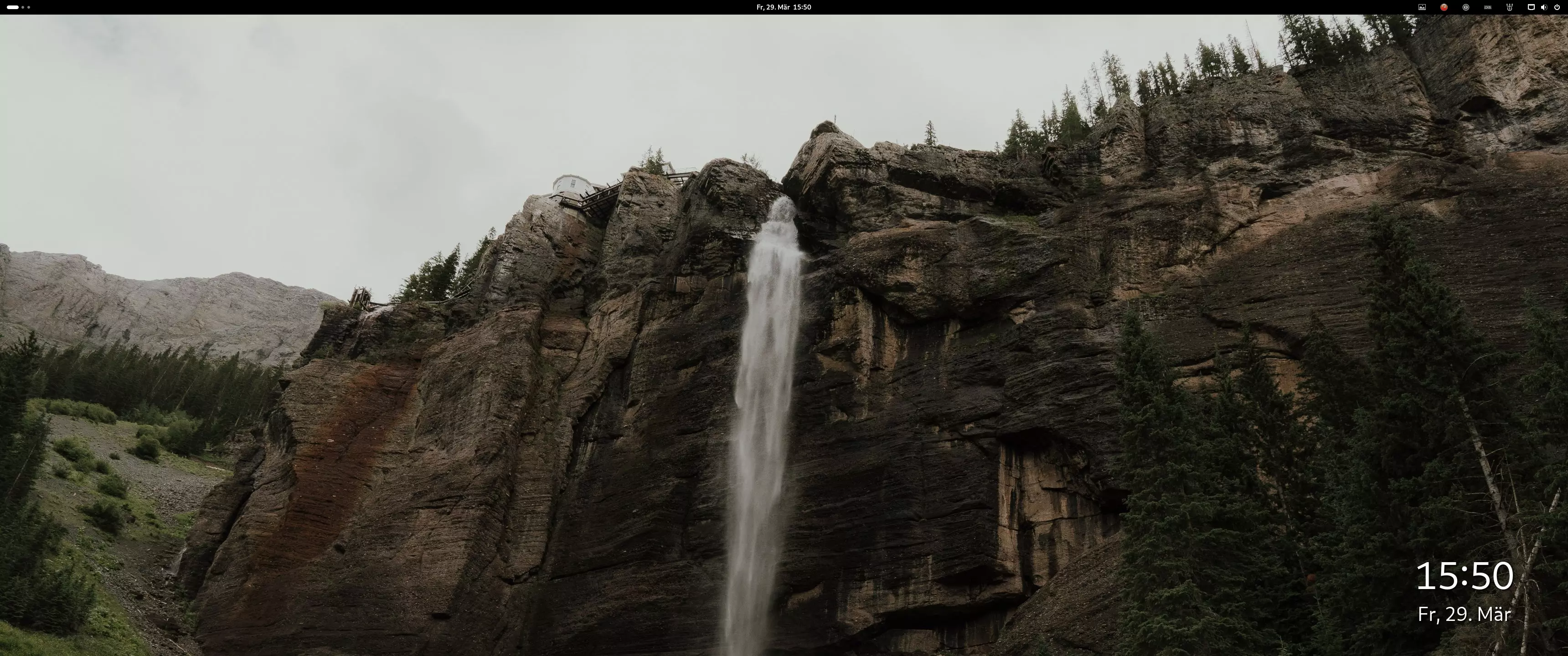Image resolution: width=1568 pixels, height=656 pixels.
Task: Click the volume speaker icon in the top bar
Action: (x=1544, y=7)
